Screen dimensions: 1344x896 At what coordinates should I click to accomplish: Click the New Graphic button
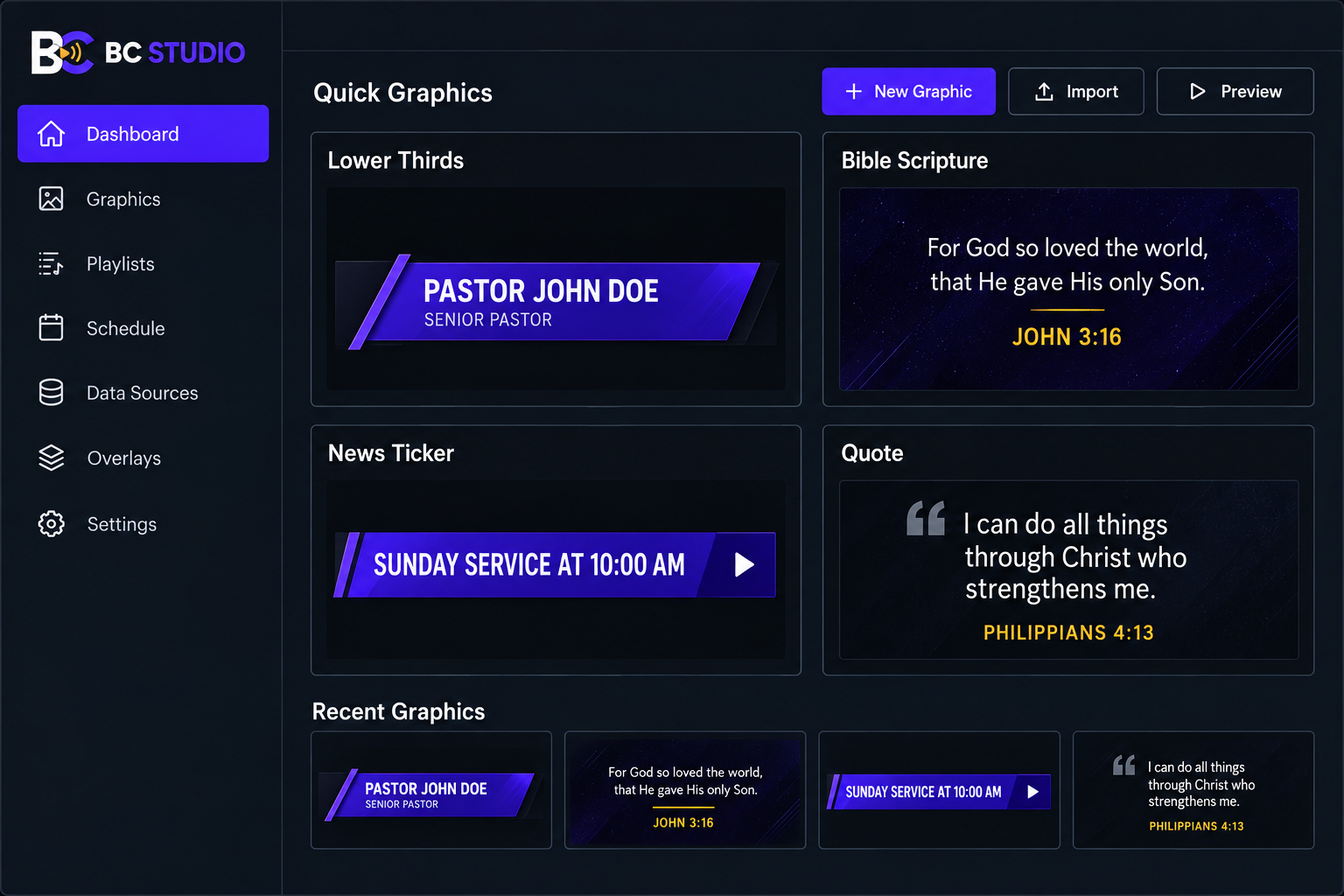click(908, 91)
